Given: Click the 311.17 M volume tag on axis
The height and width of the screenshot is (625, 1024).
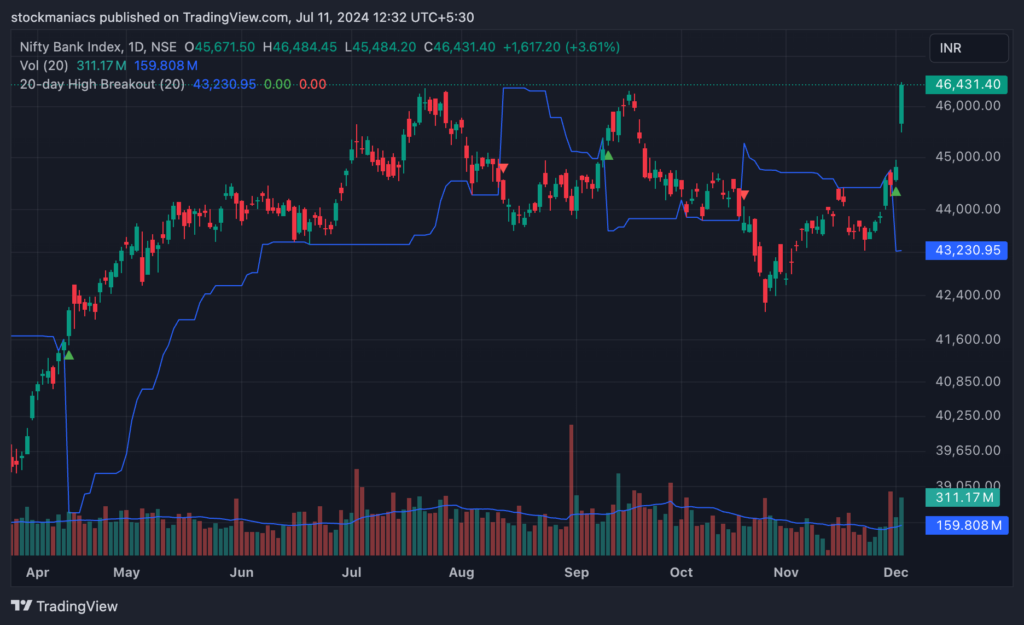Looking at the screenshot, I should [x=963, y=498].
